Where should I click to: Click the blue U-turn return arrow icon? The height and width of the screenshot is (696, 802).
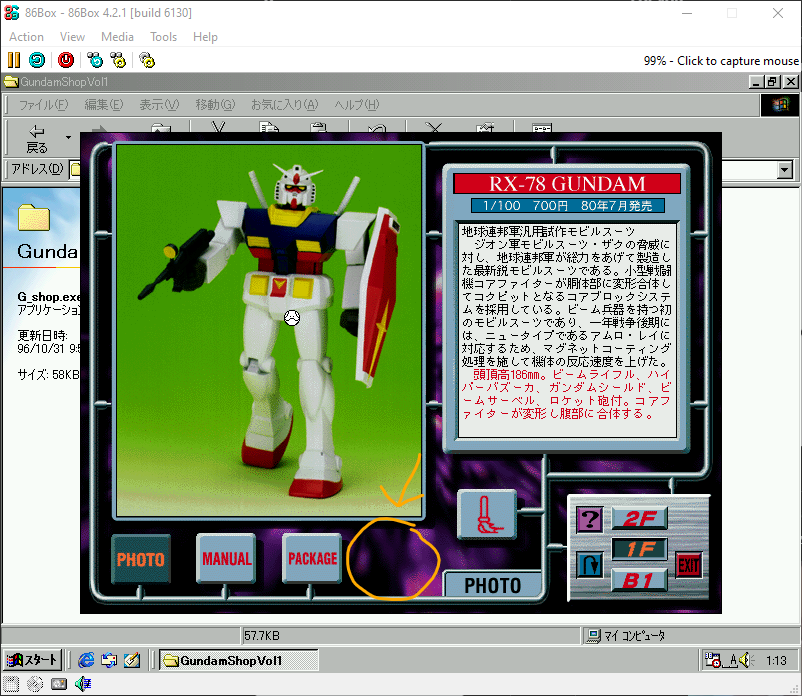(589, 565)
